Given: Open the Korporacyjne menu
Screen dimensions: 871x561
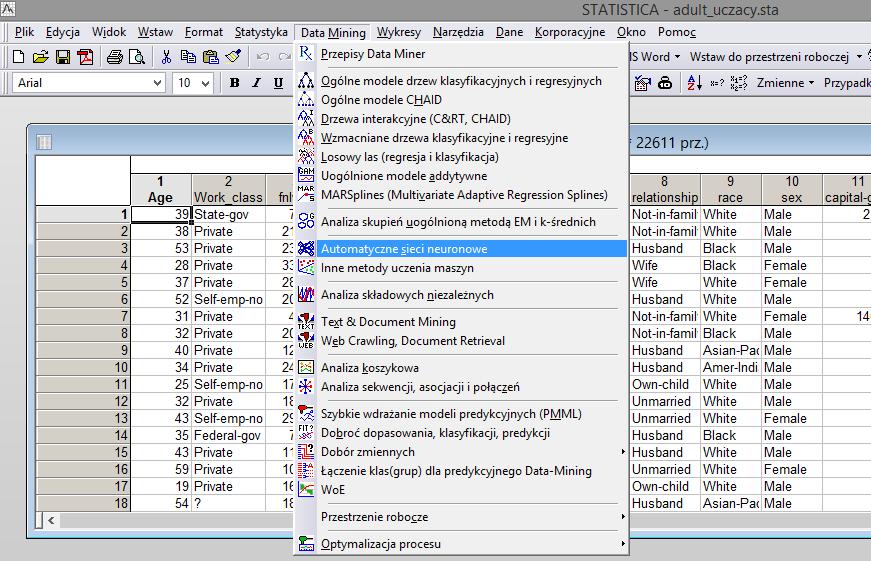Looking at the screenshot, I should click(x=570, y=32).
